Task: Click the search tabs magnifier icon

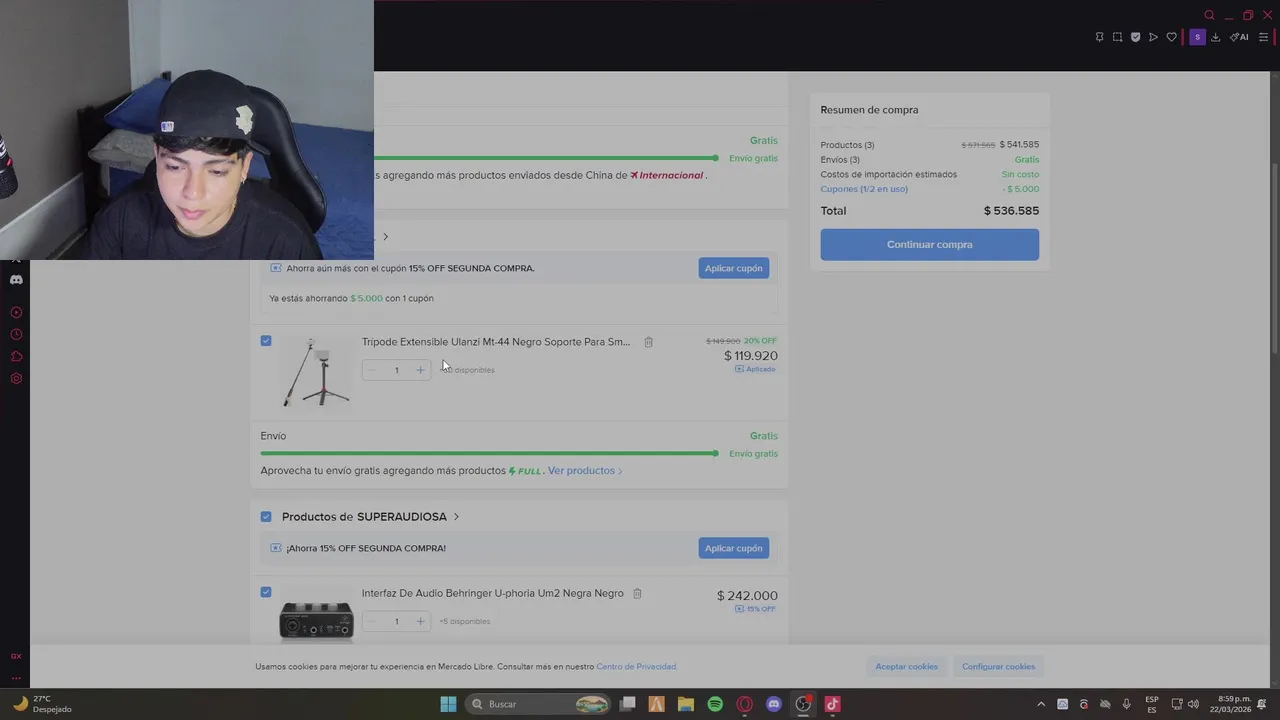Action: click(x=1209, y=15)
